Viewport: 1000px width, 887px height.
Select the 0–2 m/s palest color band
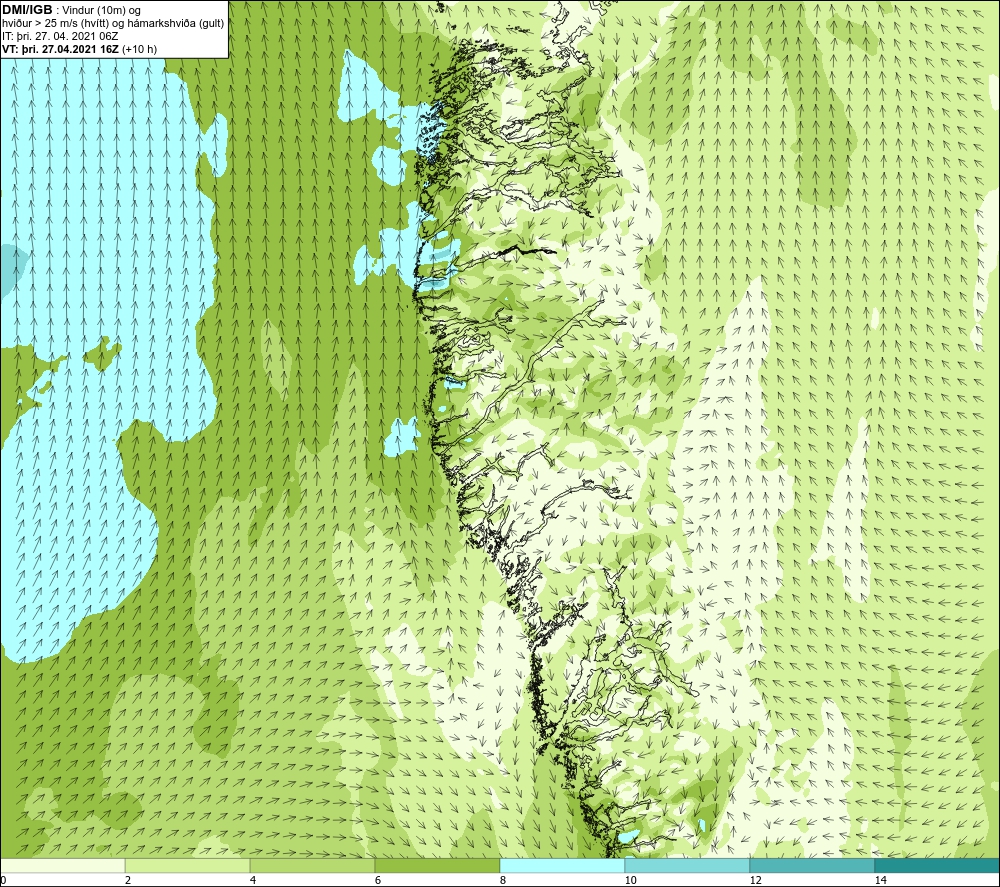click(x=62, y=865)
